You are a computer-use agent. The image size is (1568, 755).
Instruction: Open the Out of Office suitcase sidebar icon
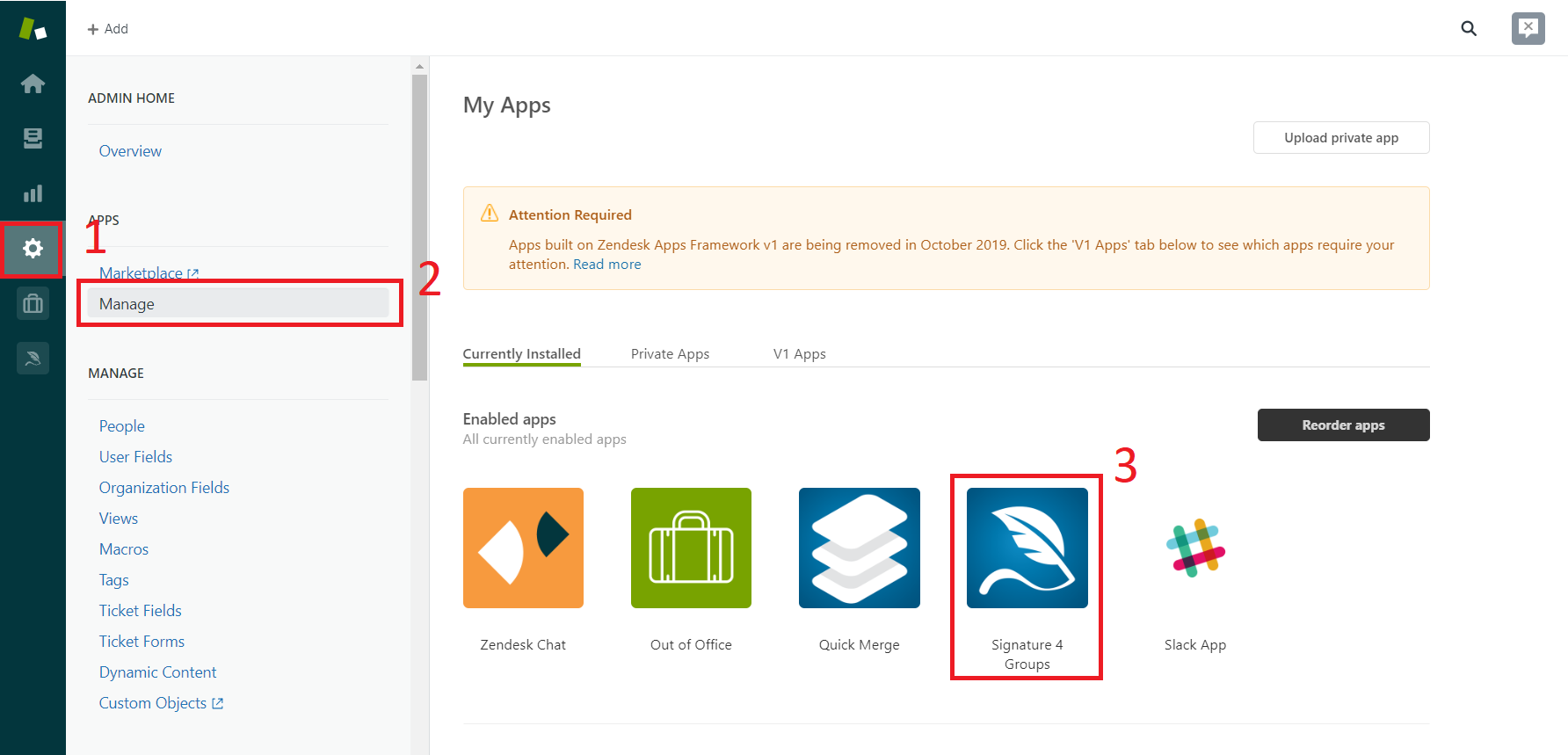click(x=33, y=303)
